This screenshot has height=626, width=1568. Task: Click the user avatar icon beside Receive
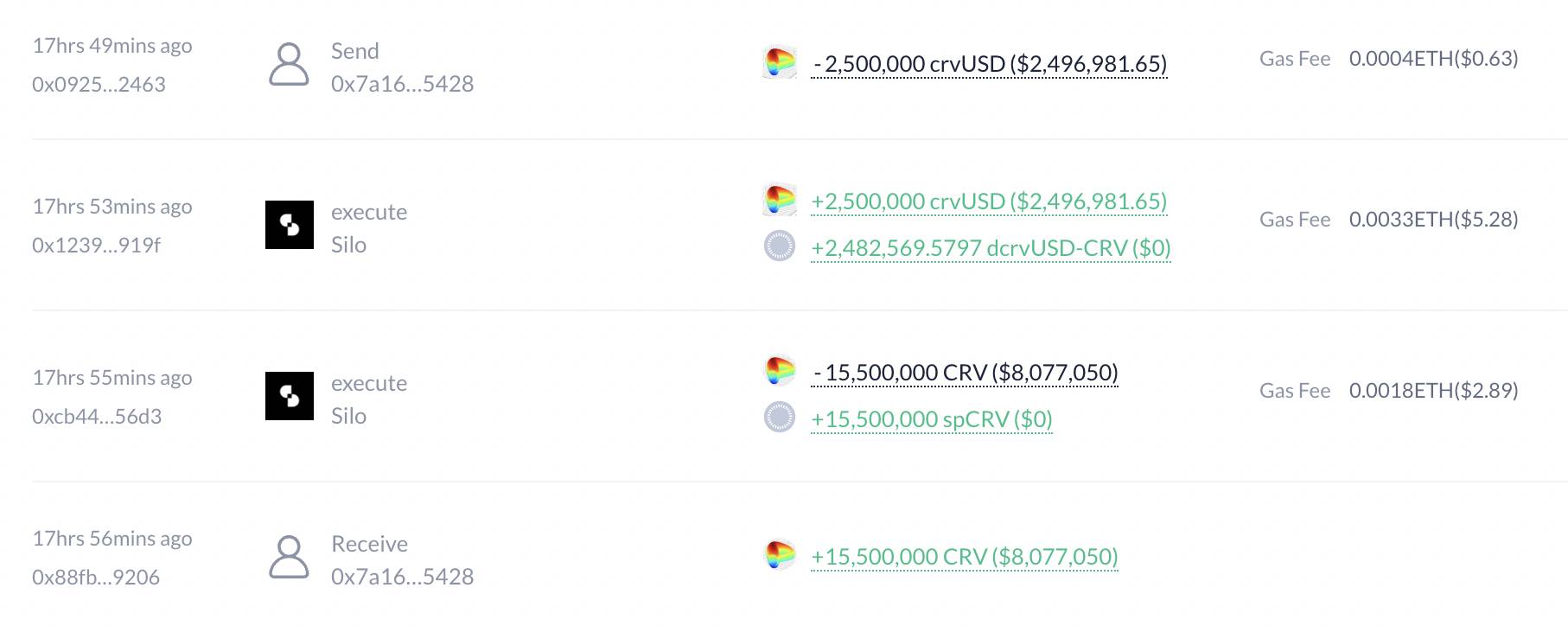[289, 557]
